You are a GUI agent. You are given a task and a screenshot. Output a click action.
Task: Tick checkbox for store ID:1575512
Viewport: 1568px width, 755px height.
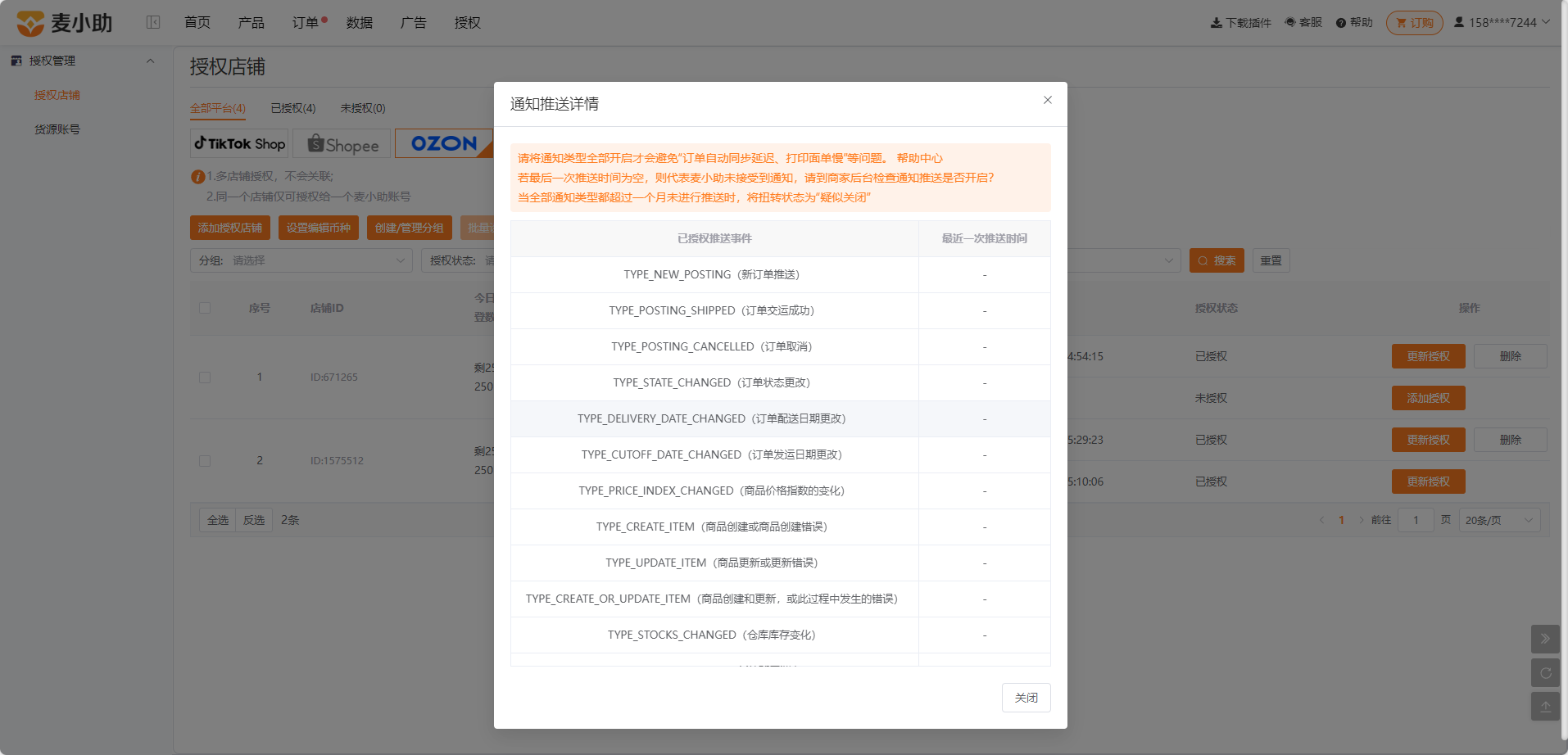pos(205,461)
